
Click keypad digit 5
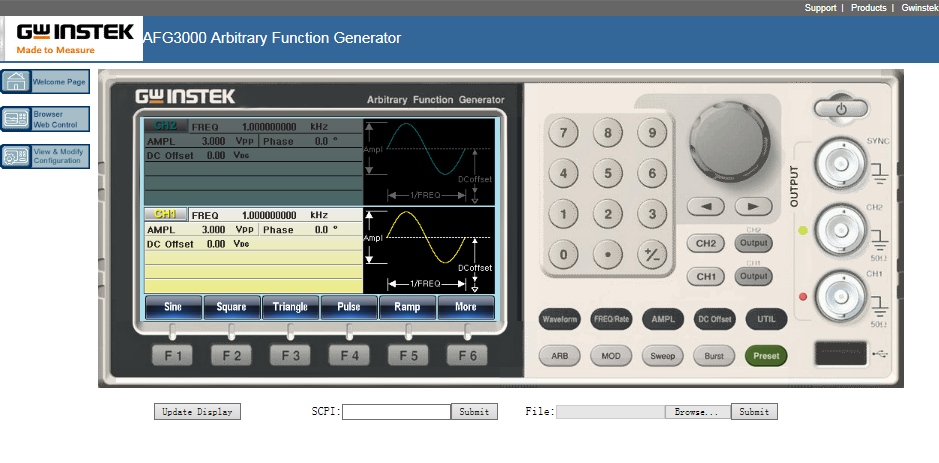(x=608, y=174)
